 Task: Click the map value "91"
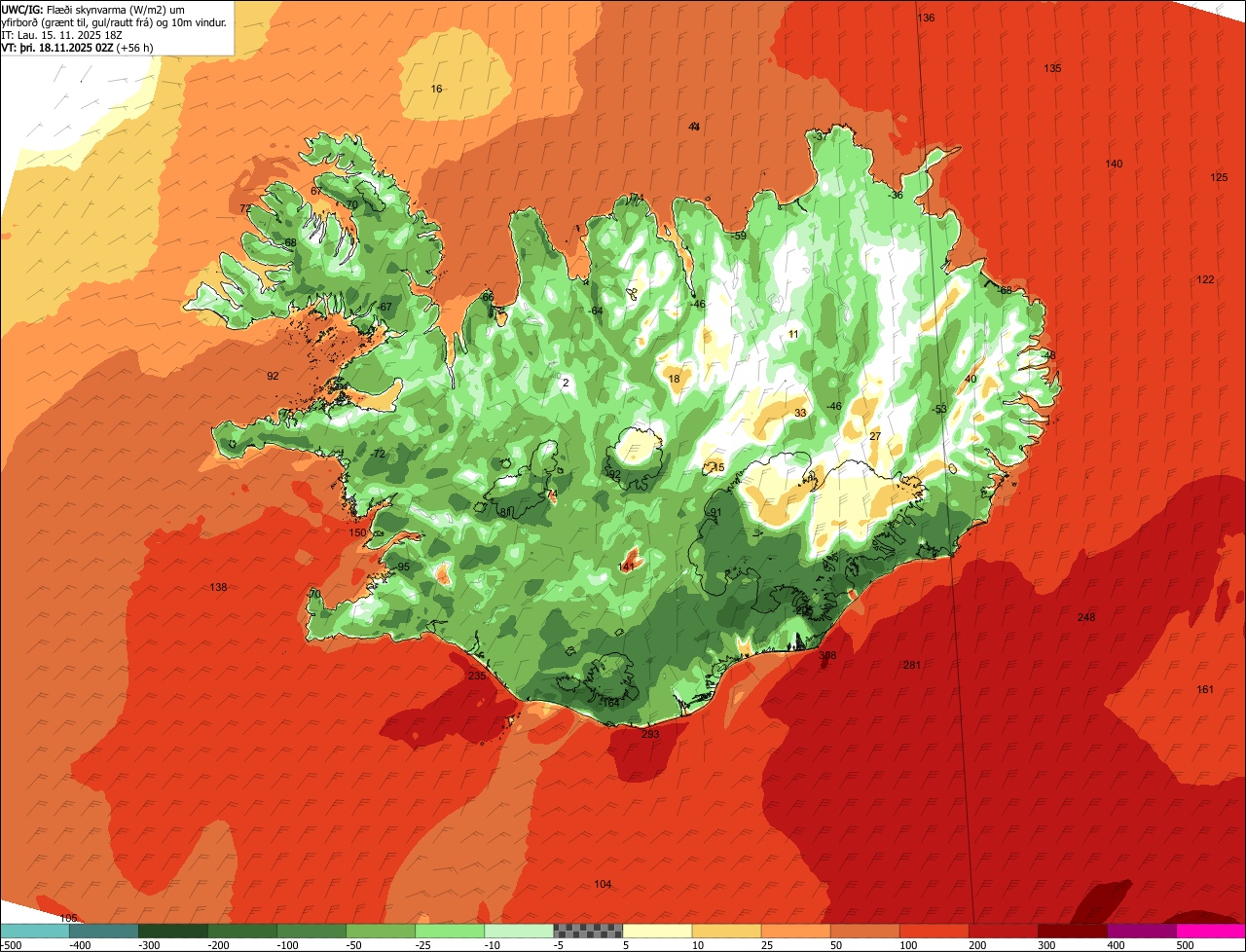715,512
